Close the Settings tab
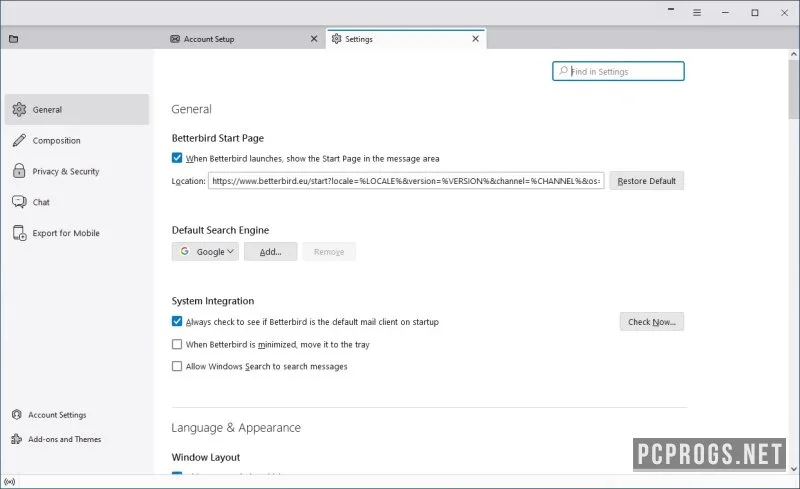800x489 pixels. coord(476,39)
